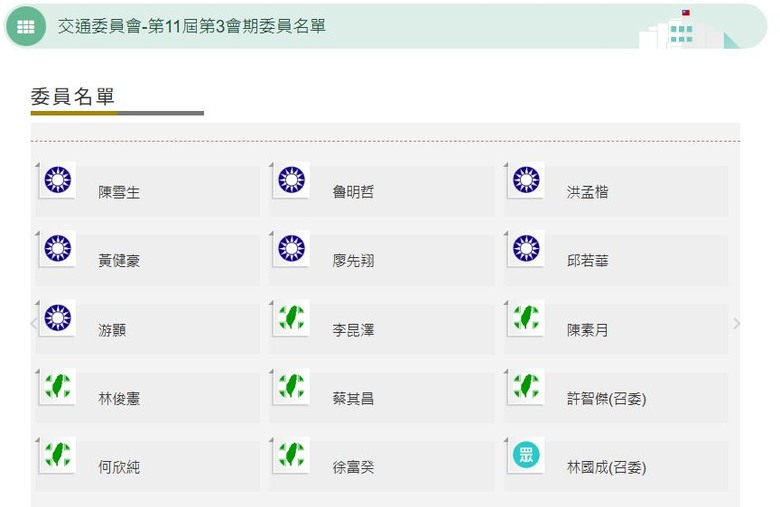The width and height of the screenshot is (780, 507).
Task: Select convener 許智傑(召委)
Action: coord(606,399)
